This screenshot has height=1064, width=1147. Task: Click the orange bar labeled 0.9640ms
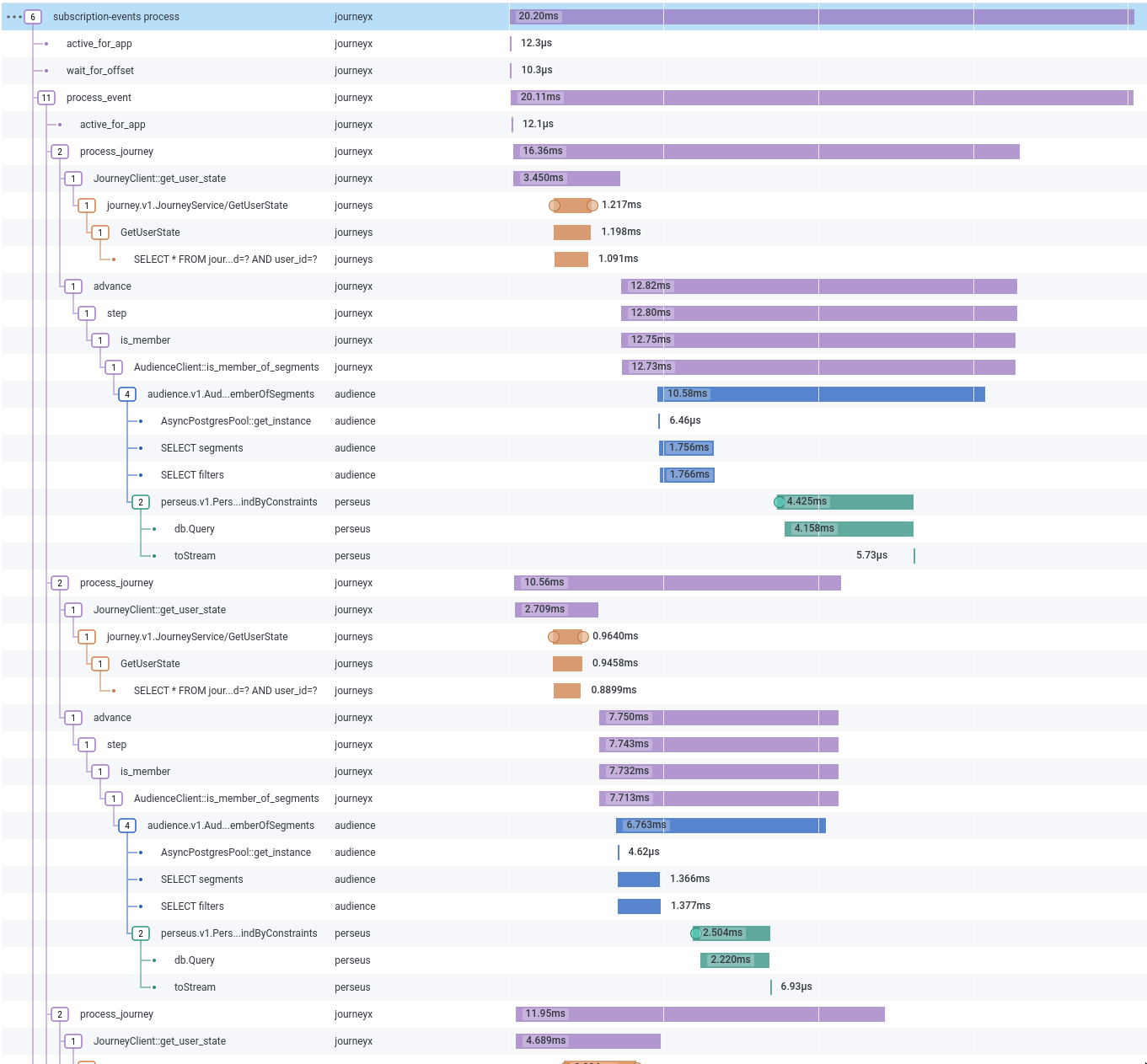(568, 637)
